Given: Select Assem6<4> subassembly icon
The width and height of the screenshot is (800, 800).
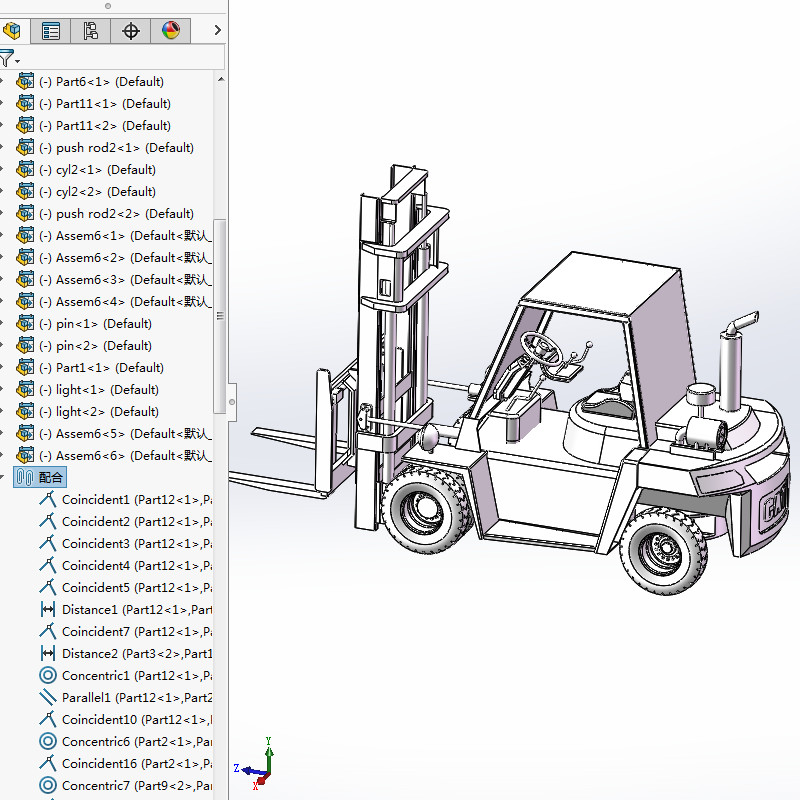Looking at the screenshot, I should click(x=25, y=301).
